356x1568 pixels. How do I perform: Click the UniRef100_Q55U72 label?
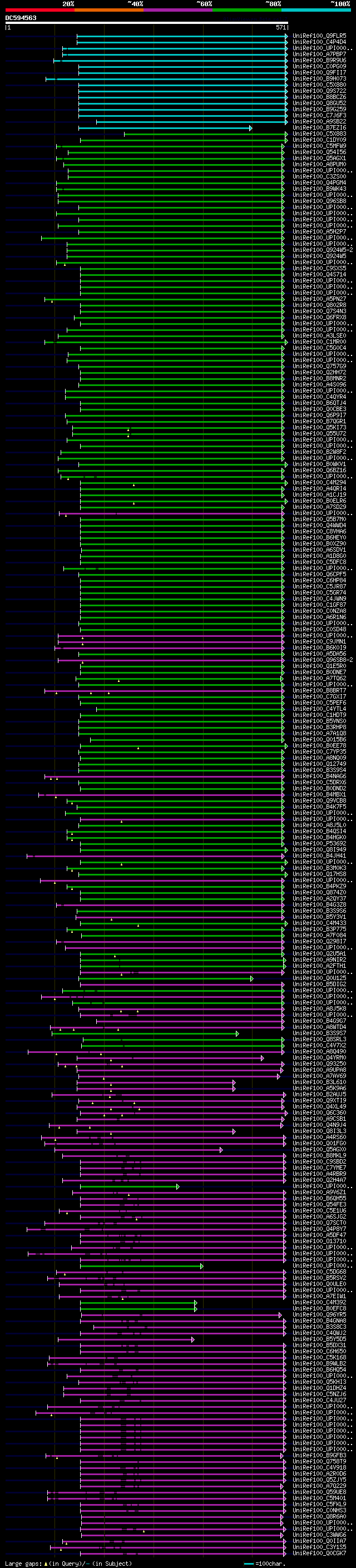pos(319,434)
